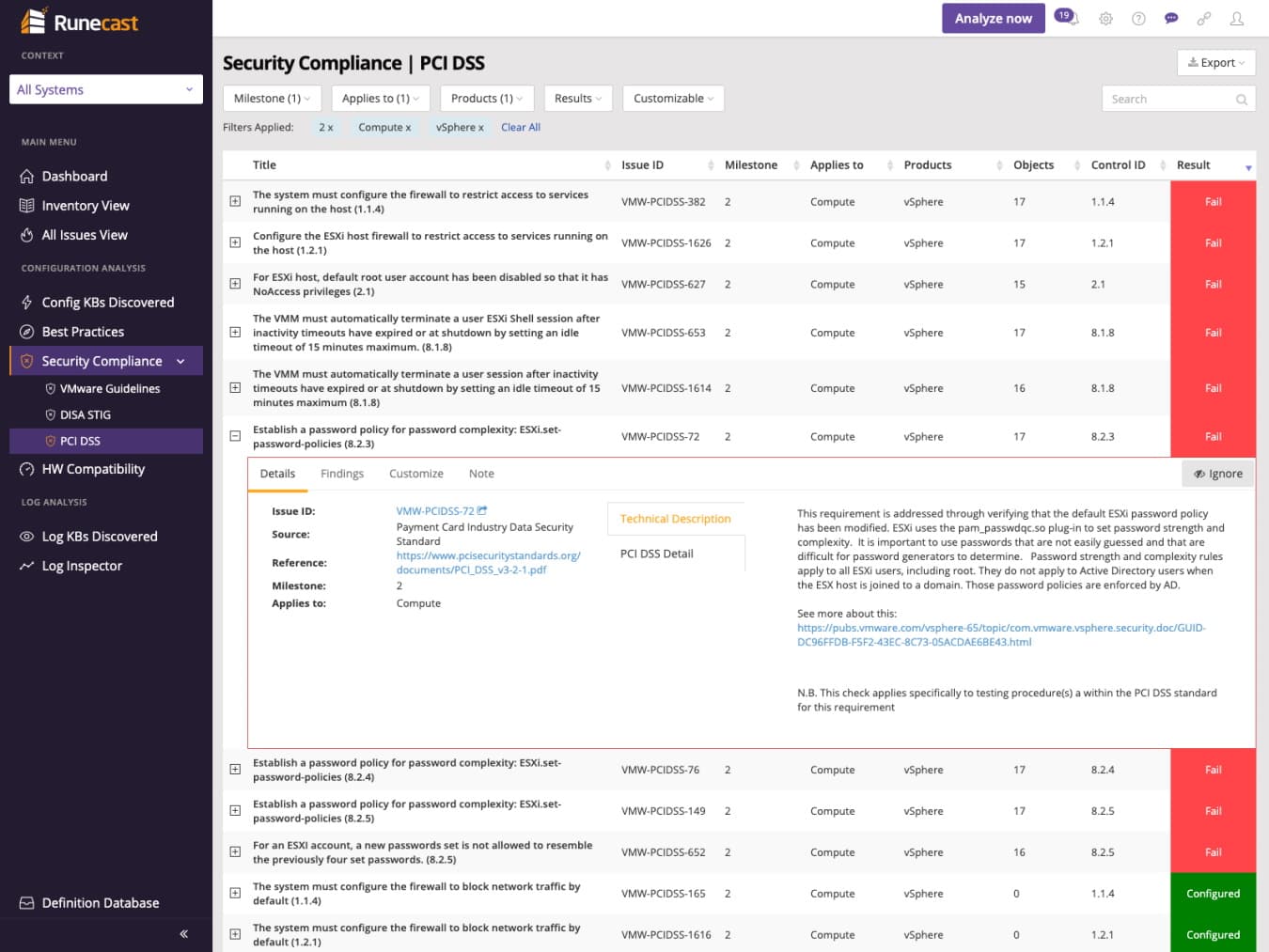
Task: Expand row VMW-PCIDSS-1614
Action: click(x=235, y=388)
